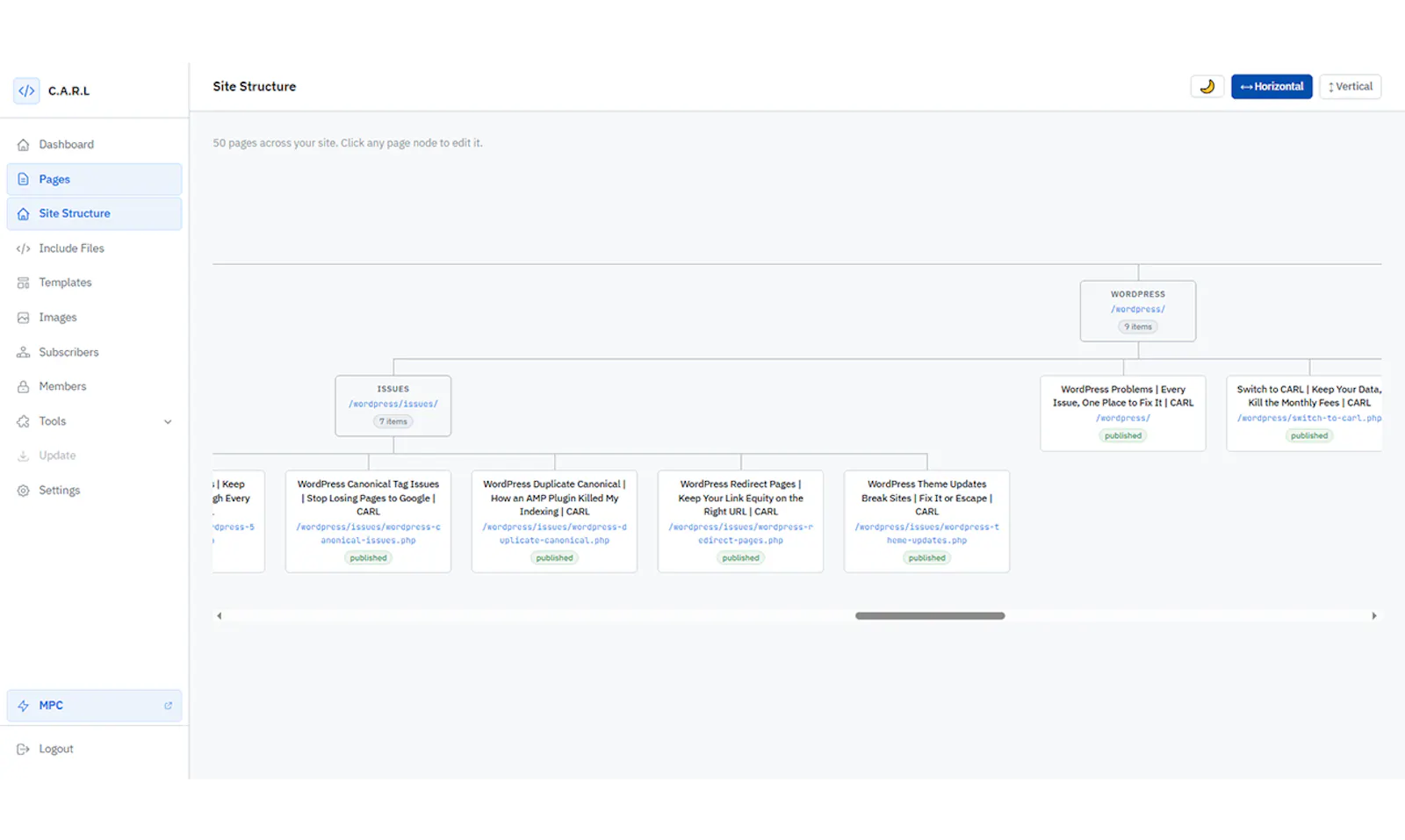Click the Subscribers people icon

tap(24, 352)
